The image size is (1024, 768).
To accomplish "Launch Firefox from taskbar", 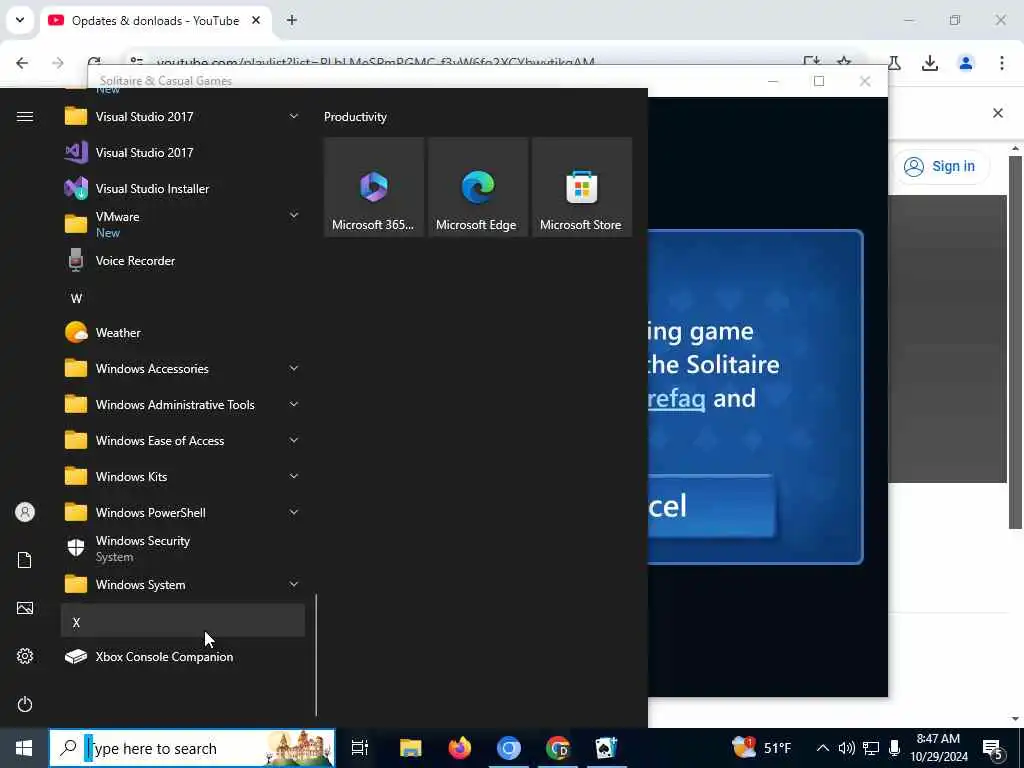I will click(460, 748).
